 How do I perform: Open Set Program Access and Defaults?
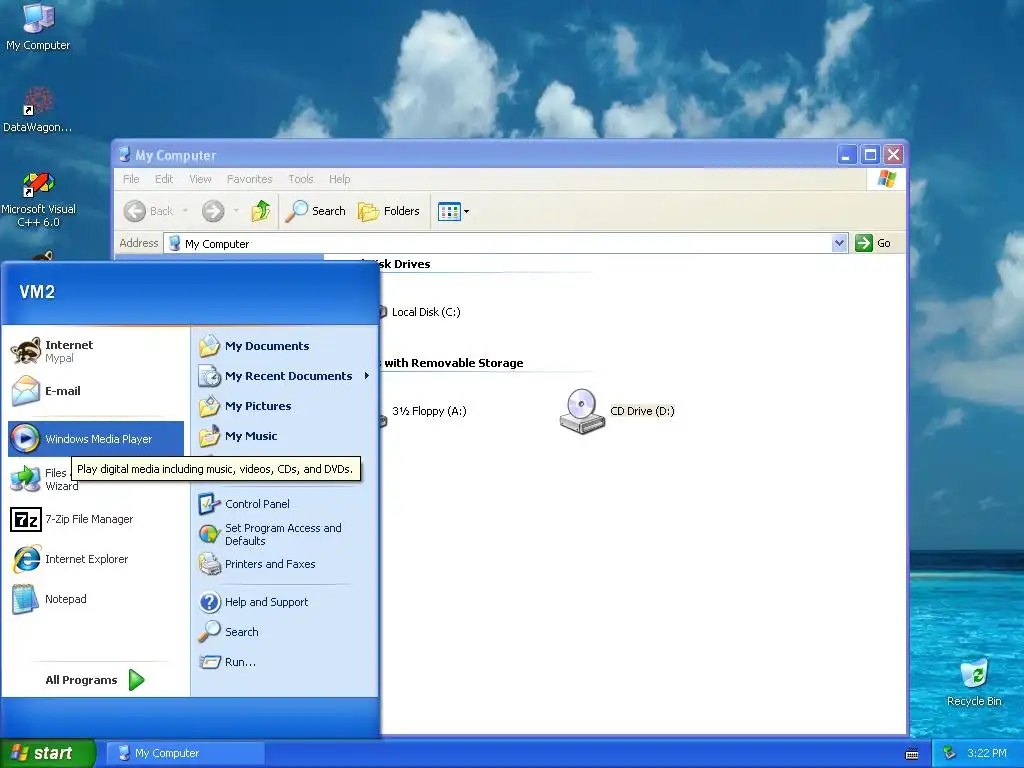(x=285, y=534)
